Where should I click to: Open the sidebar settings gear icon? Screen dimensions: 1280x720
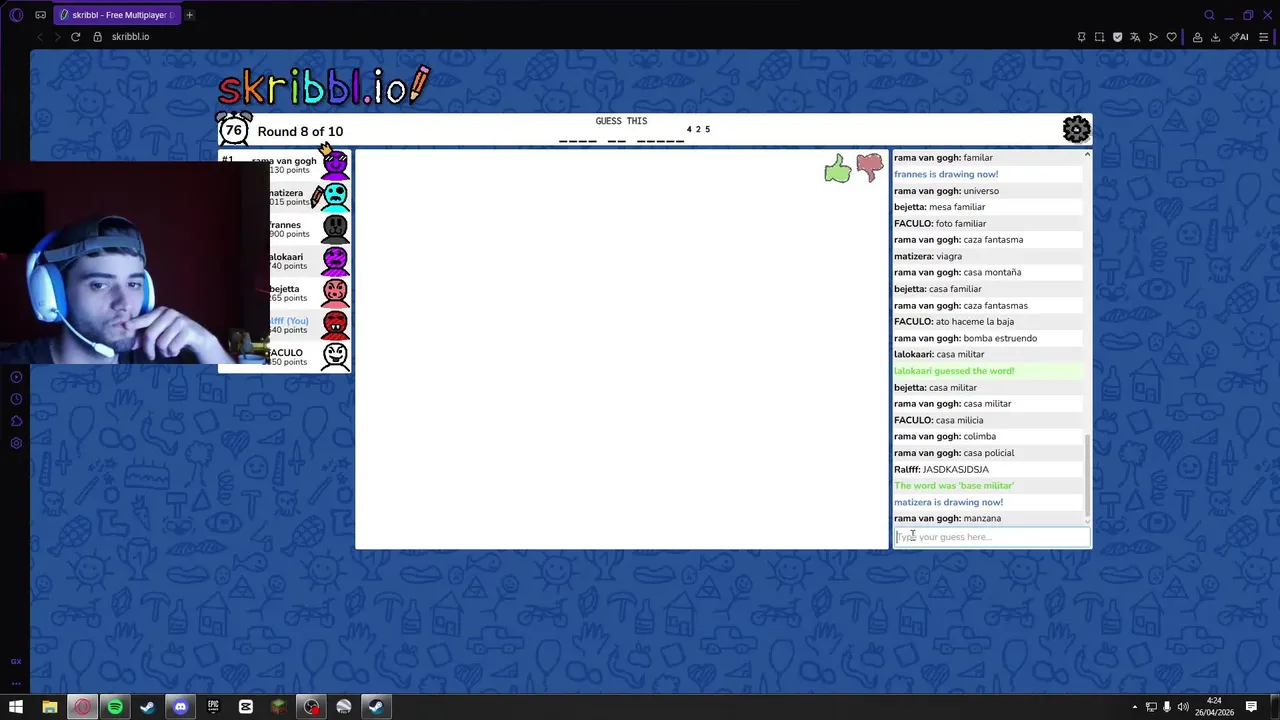pyautogui.click(x=16, y=443)
